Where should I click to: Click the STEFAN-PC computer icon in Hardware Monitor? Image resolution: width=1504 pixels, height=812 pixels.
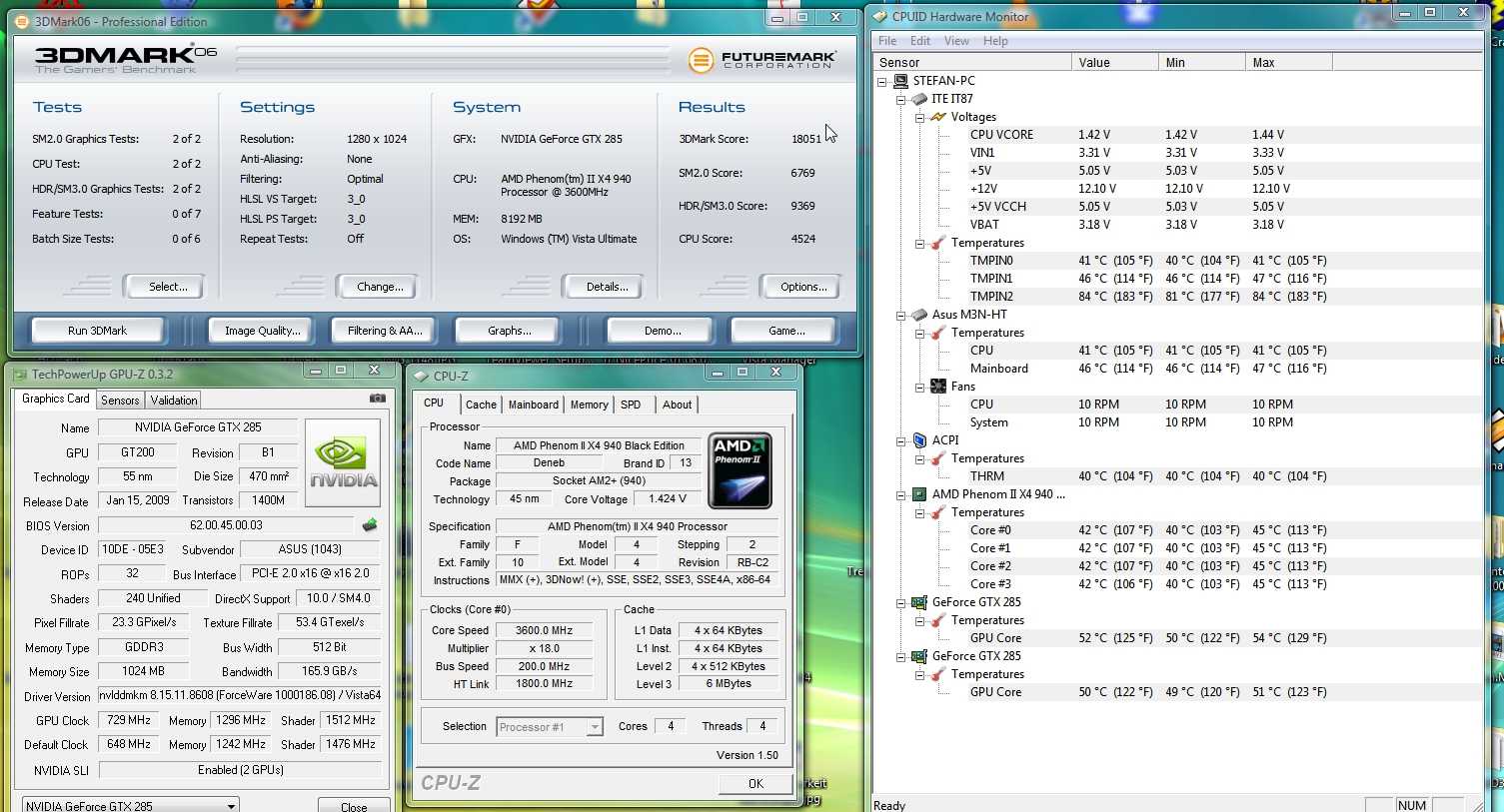900,81
